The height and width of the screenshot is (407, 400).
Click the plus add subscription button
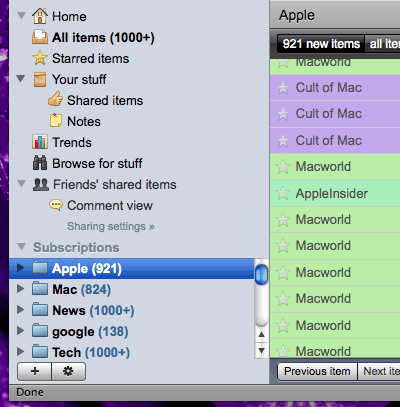pos(35,371)
